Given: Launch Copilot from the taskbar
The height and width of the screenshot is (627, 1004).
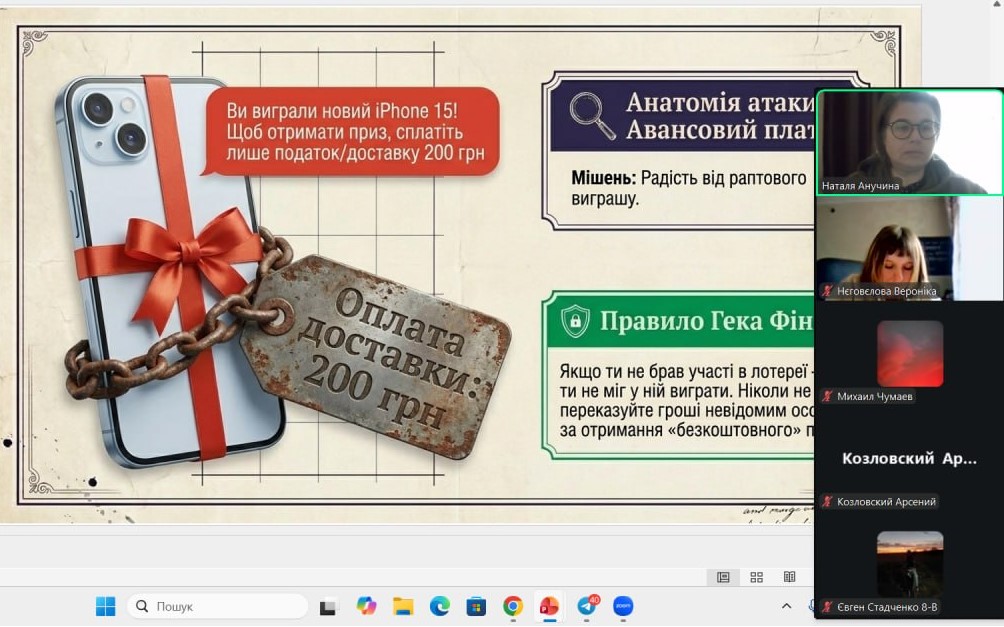Looking at the screenshot, I should click(366, 606).
